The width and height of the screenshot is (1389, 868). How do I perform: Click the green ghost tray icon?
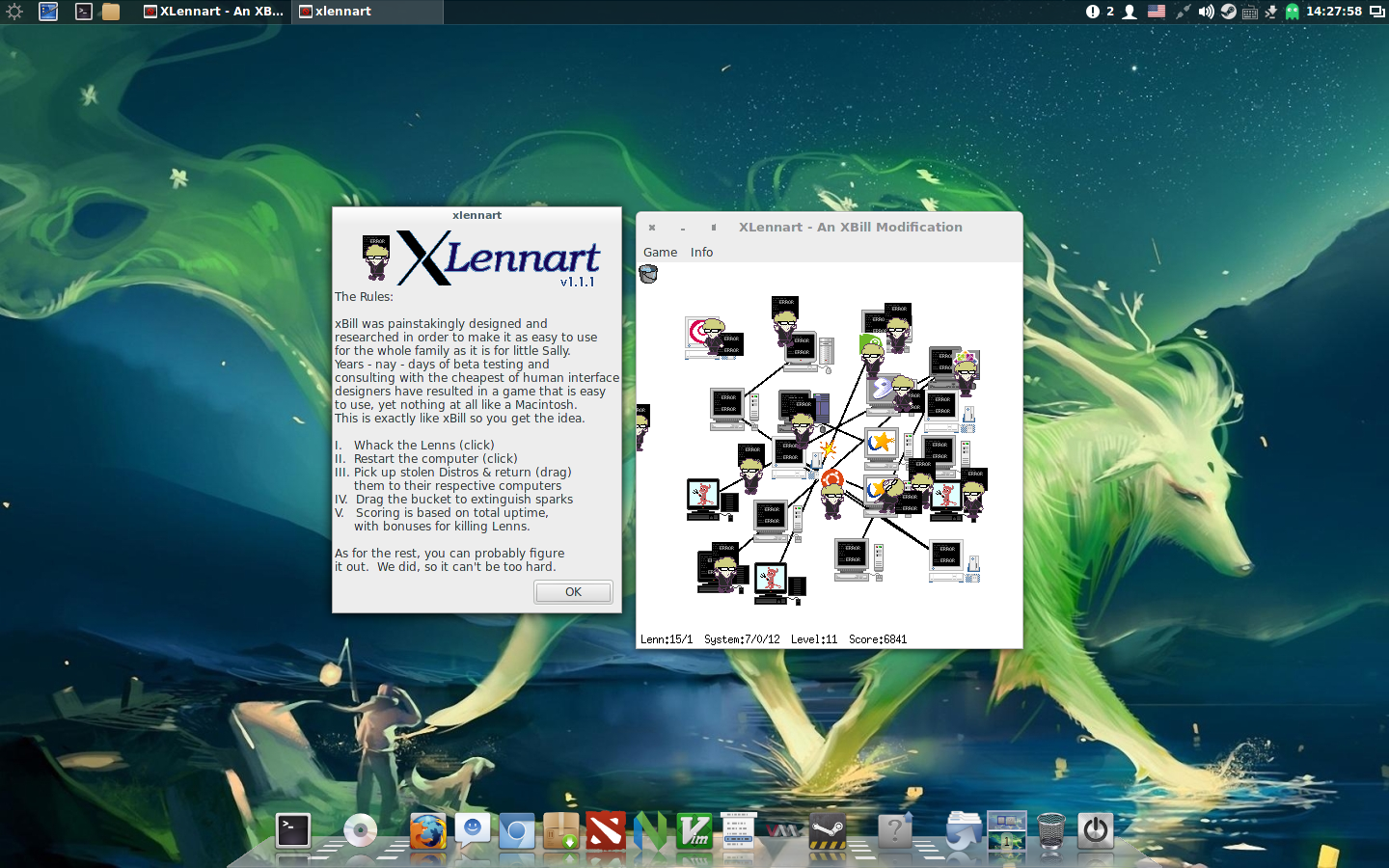click(1293, 12)
